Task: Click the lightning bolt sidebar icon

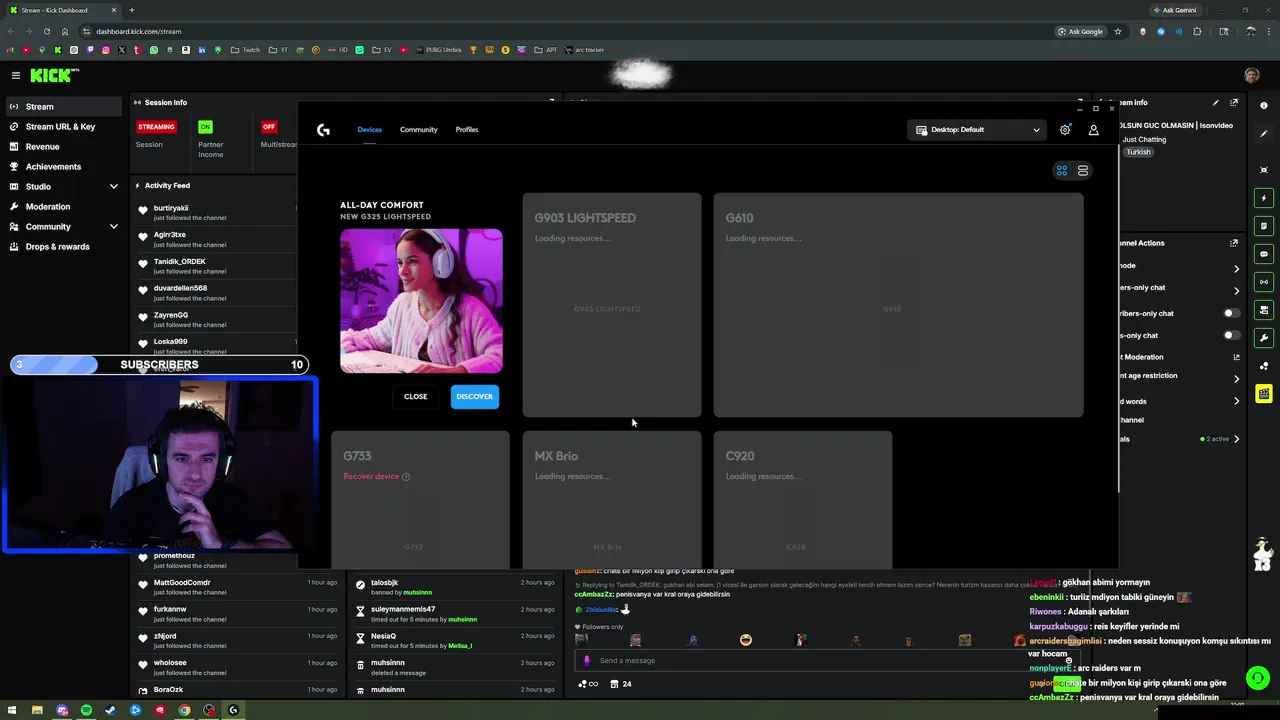Action: [x=1264, y=198]
